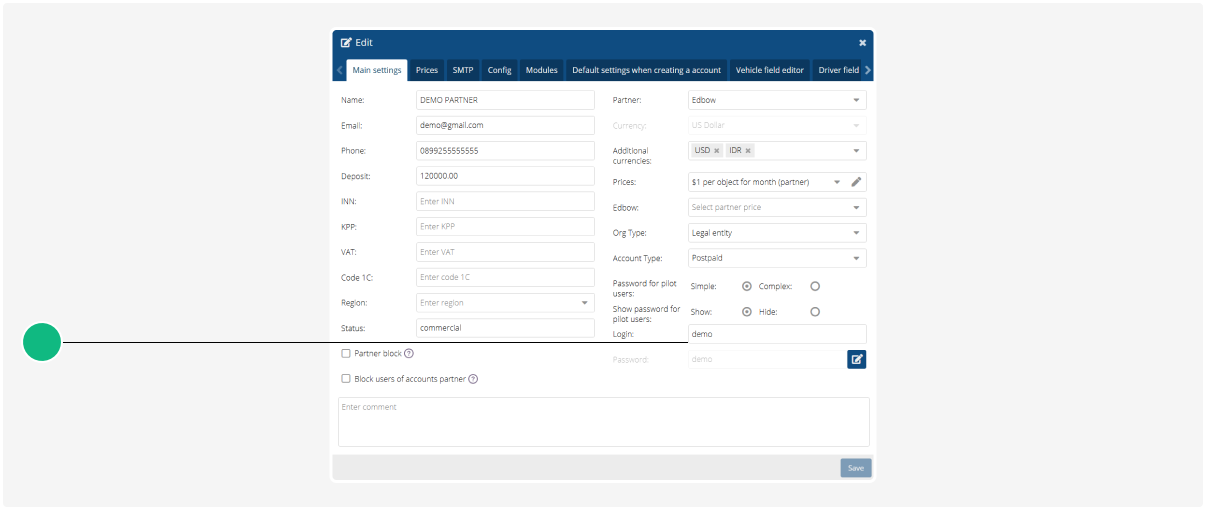Open the SMTP tab
The width and height of the screenshot is (1206, 510).
463,70
